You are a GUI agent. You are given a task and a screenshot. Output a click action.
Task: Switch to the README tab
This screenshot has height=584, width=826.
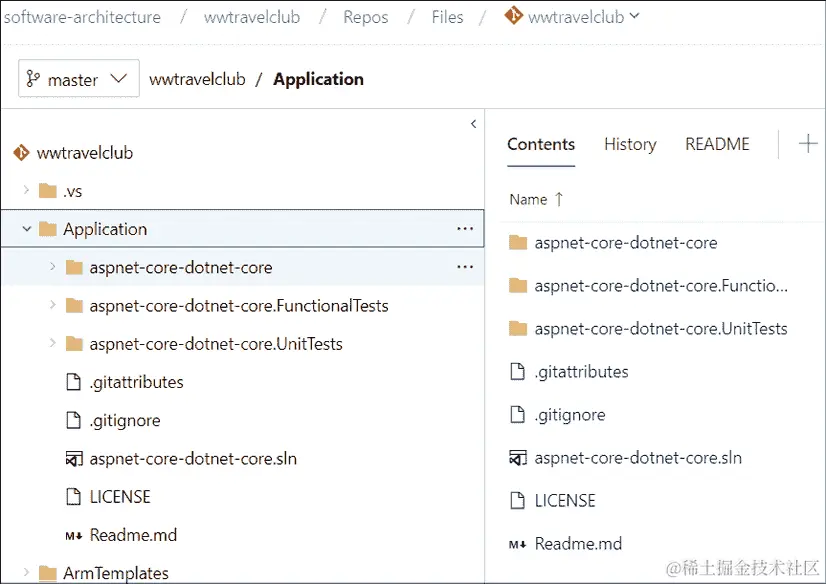[x=717, y=144]
